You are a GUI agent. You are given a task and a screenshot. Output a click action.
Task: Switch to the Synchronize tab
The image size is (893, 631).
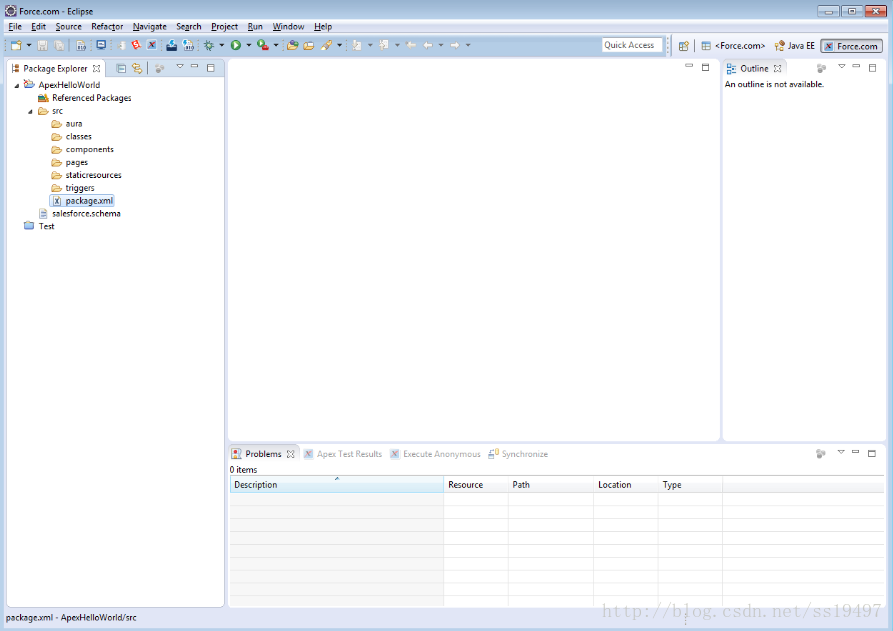pos(518,454)
